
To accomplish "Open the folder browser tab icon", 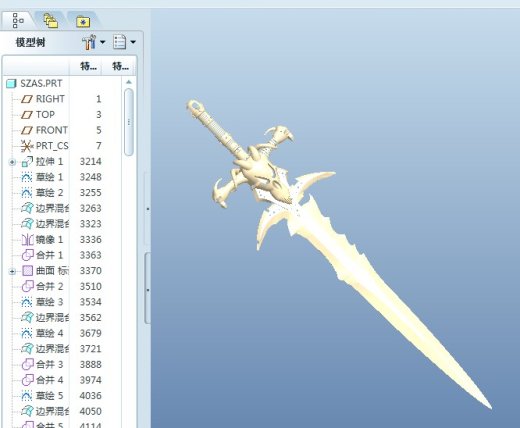I will (x=51, y=21).
